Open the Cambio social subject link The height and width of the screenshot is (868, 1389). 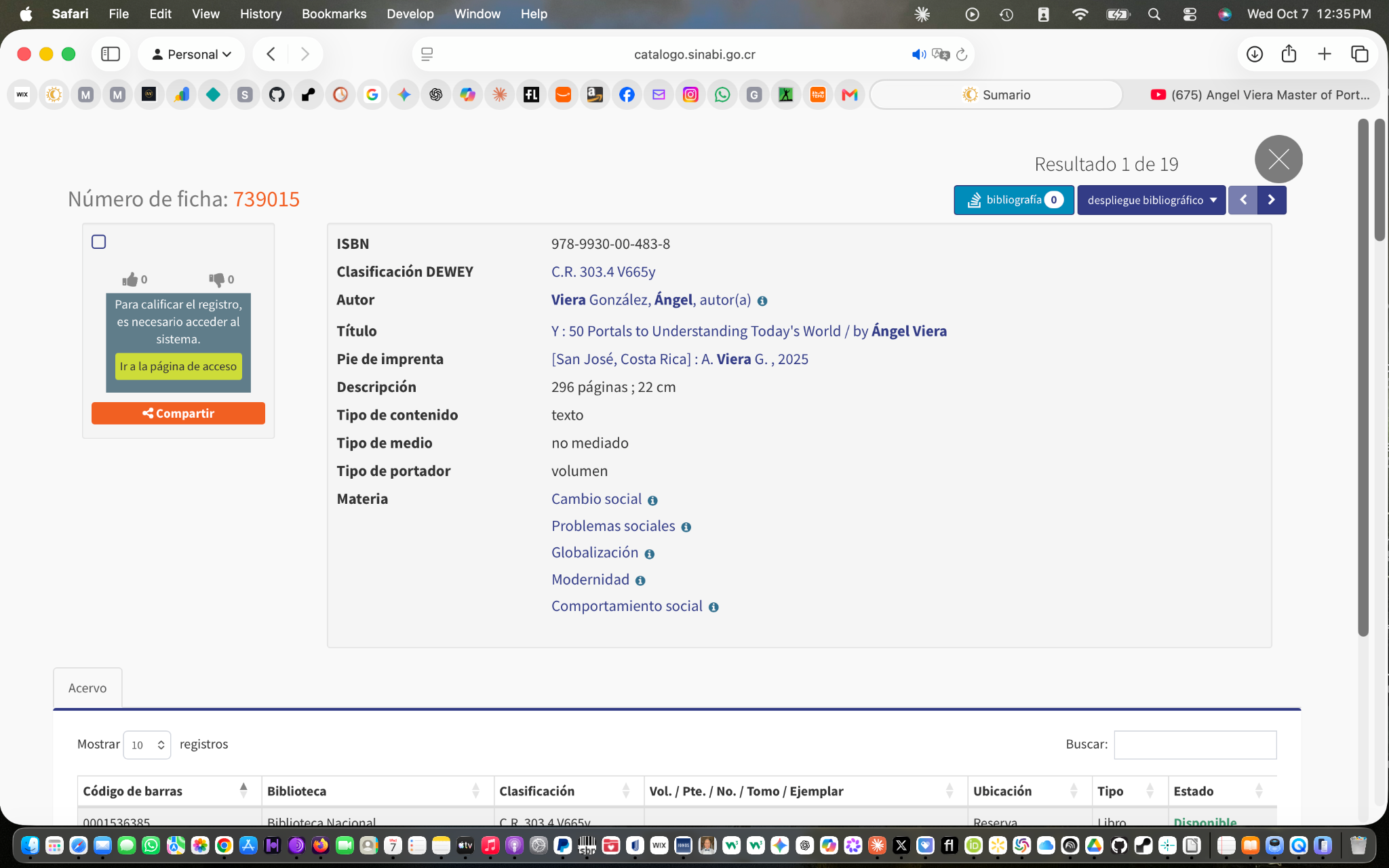coord(596,499)
